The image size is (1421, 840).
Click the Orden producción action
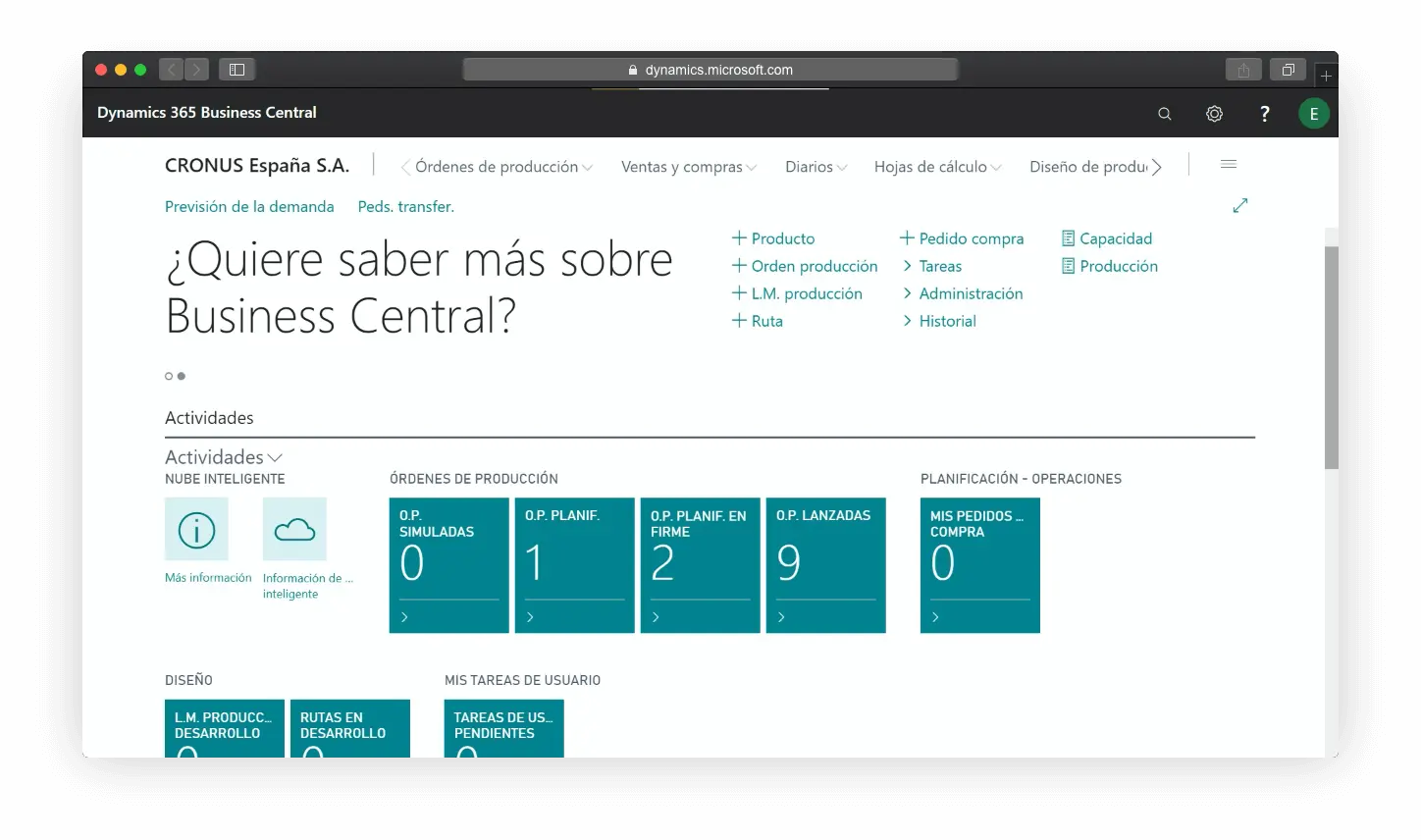(x=814, y=266)
